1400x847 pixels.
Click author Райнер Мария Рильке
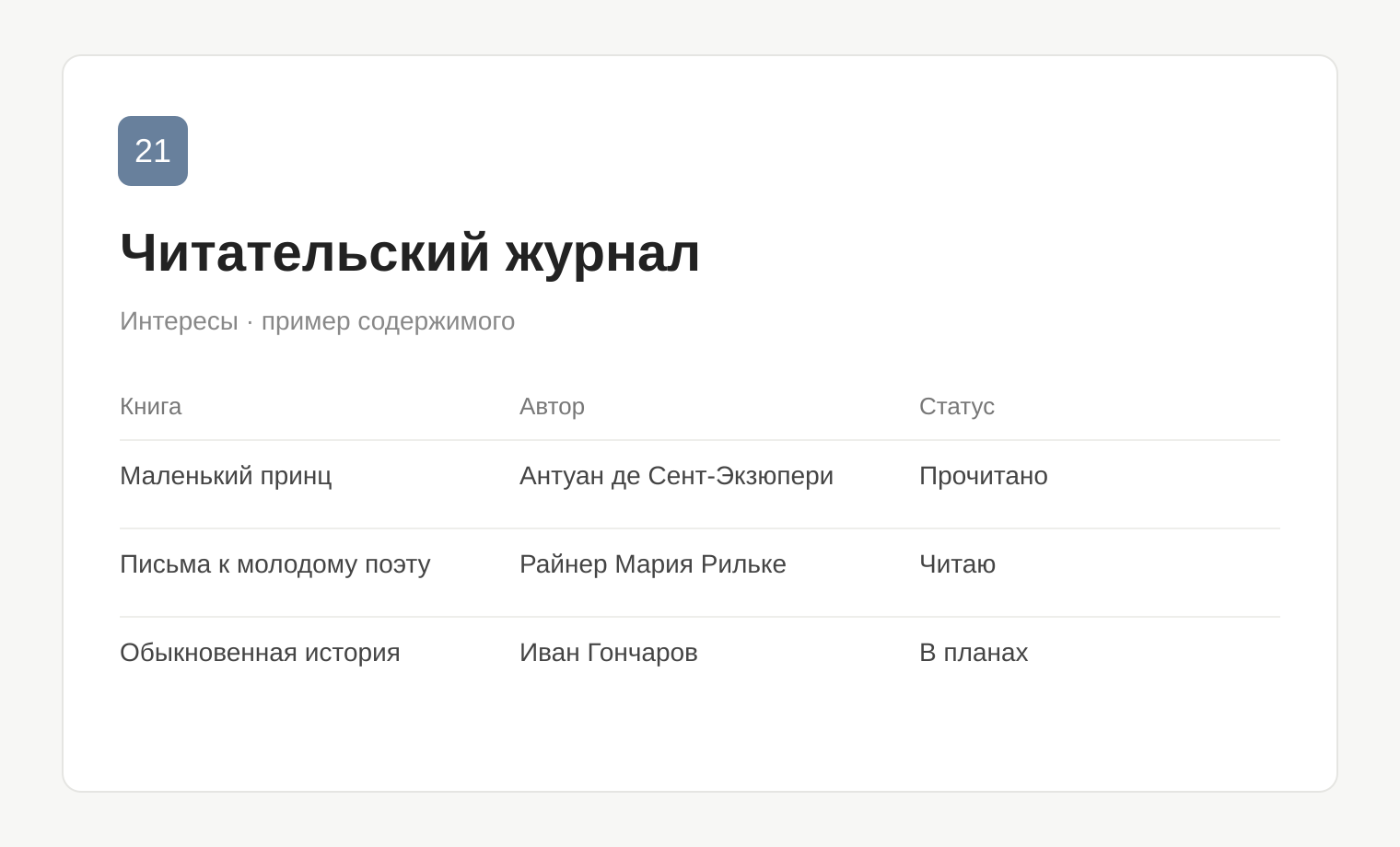pos(653,564)
